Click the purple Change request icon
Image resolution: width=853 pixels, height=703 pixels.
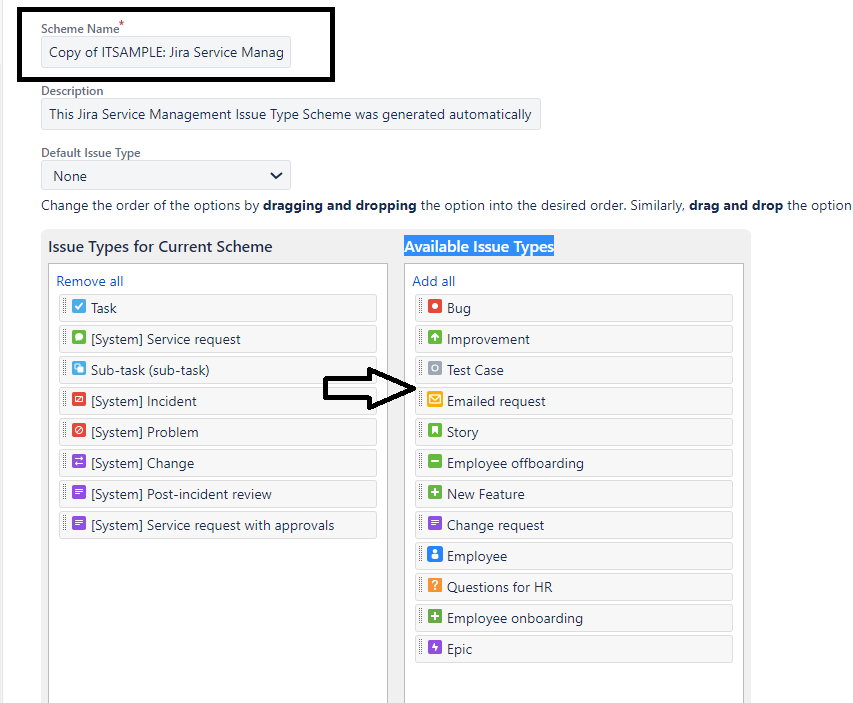(435, 523)
